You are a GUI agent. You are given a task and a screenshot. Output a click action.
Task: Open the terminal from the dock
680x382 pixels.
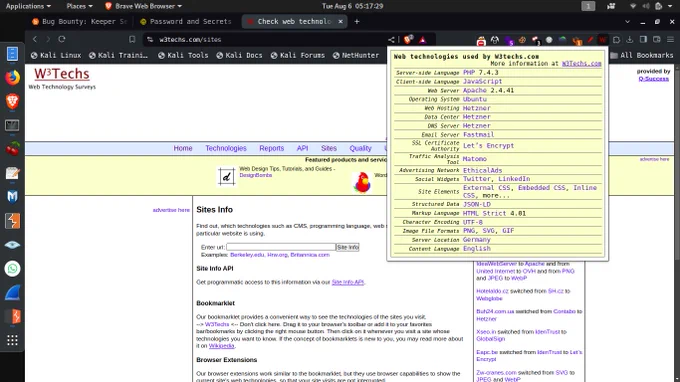[12, 125]
